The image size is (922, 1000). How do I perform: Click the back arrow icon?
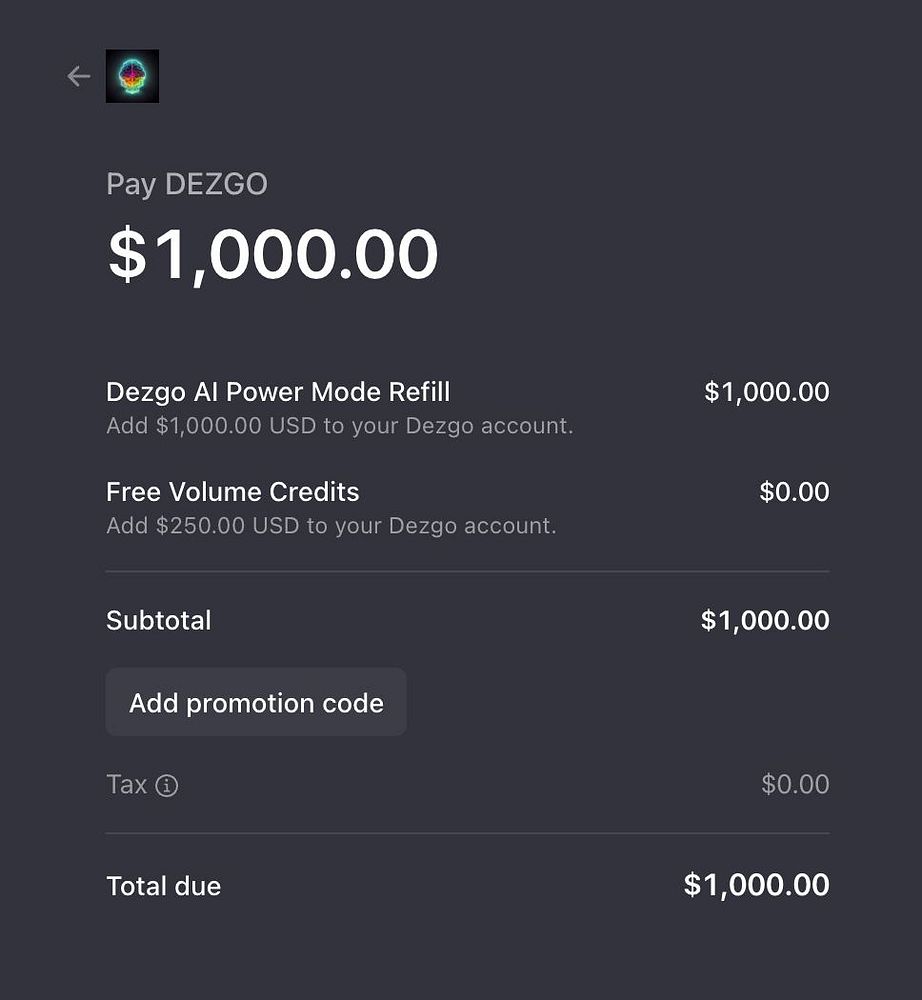[79, 76]
